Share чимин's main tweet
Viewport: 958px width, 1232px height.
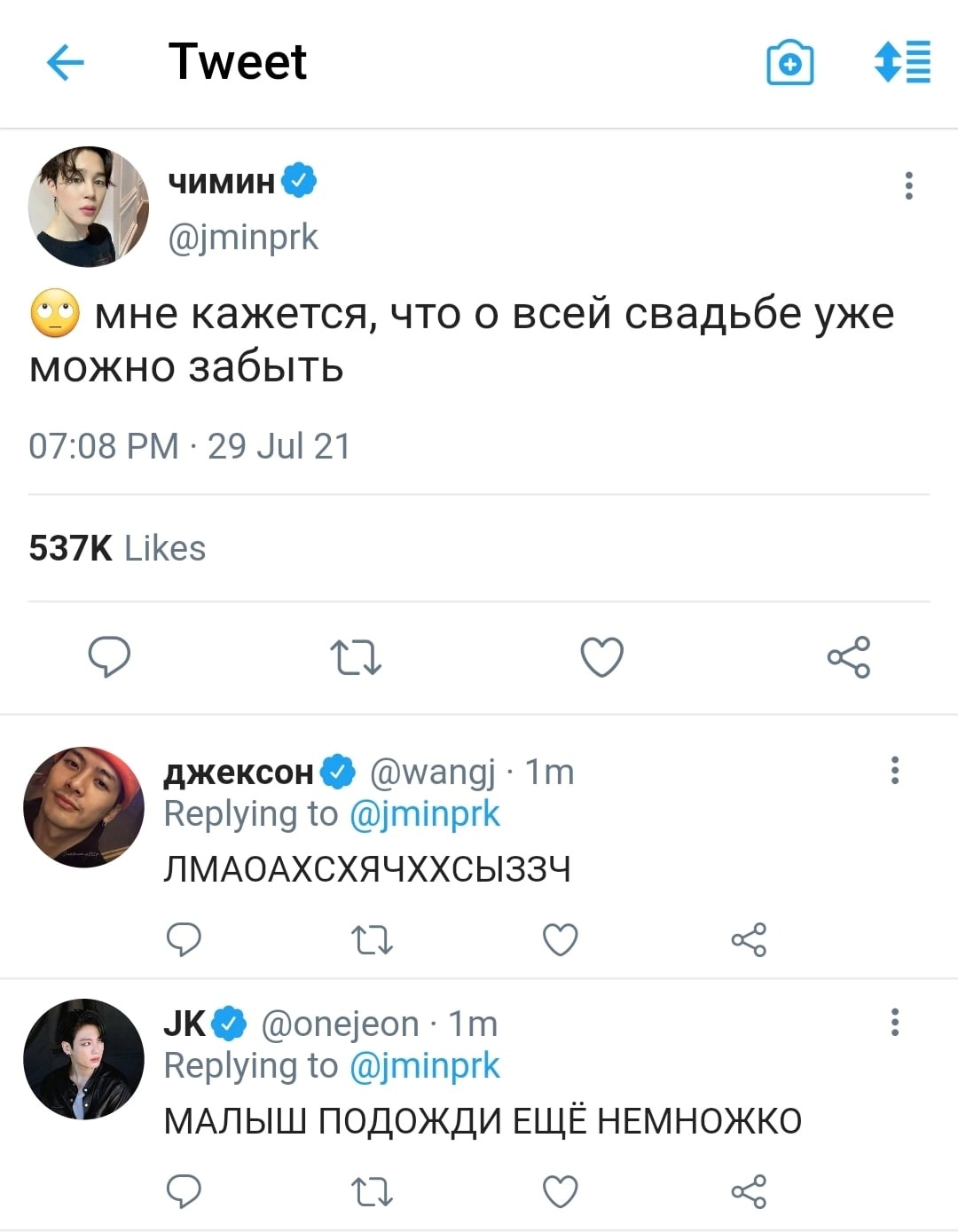click(x=849, y=657)
